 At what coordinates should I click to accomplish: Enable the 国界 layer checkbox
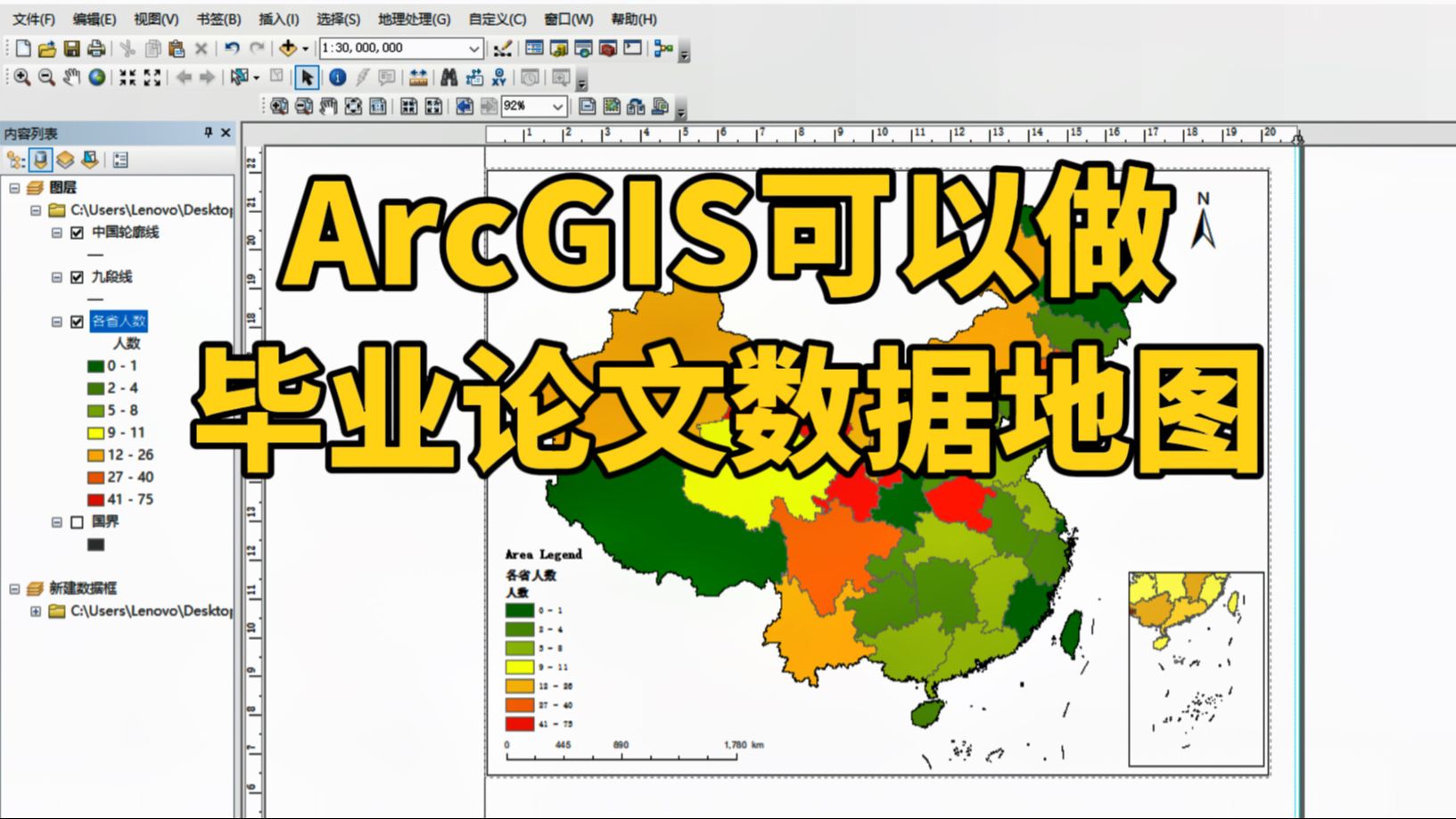coord(77,522)
